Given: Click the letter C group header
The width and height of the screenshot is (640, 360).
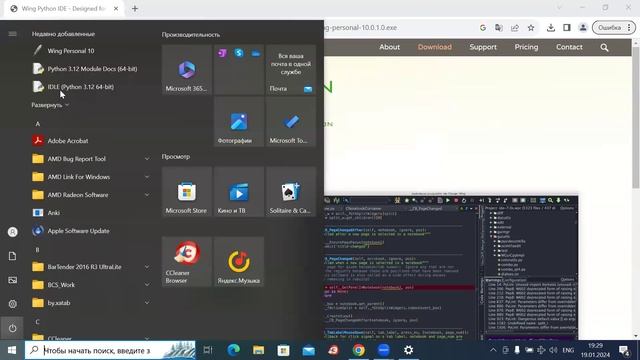Looking at the screenshot, I should (38, 322).
